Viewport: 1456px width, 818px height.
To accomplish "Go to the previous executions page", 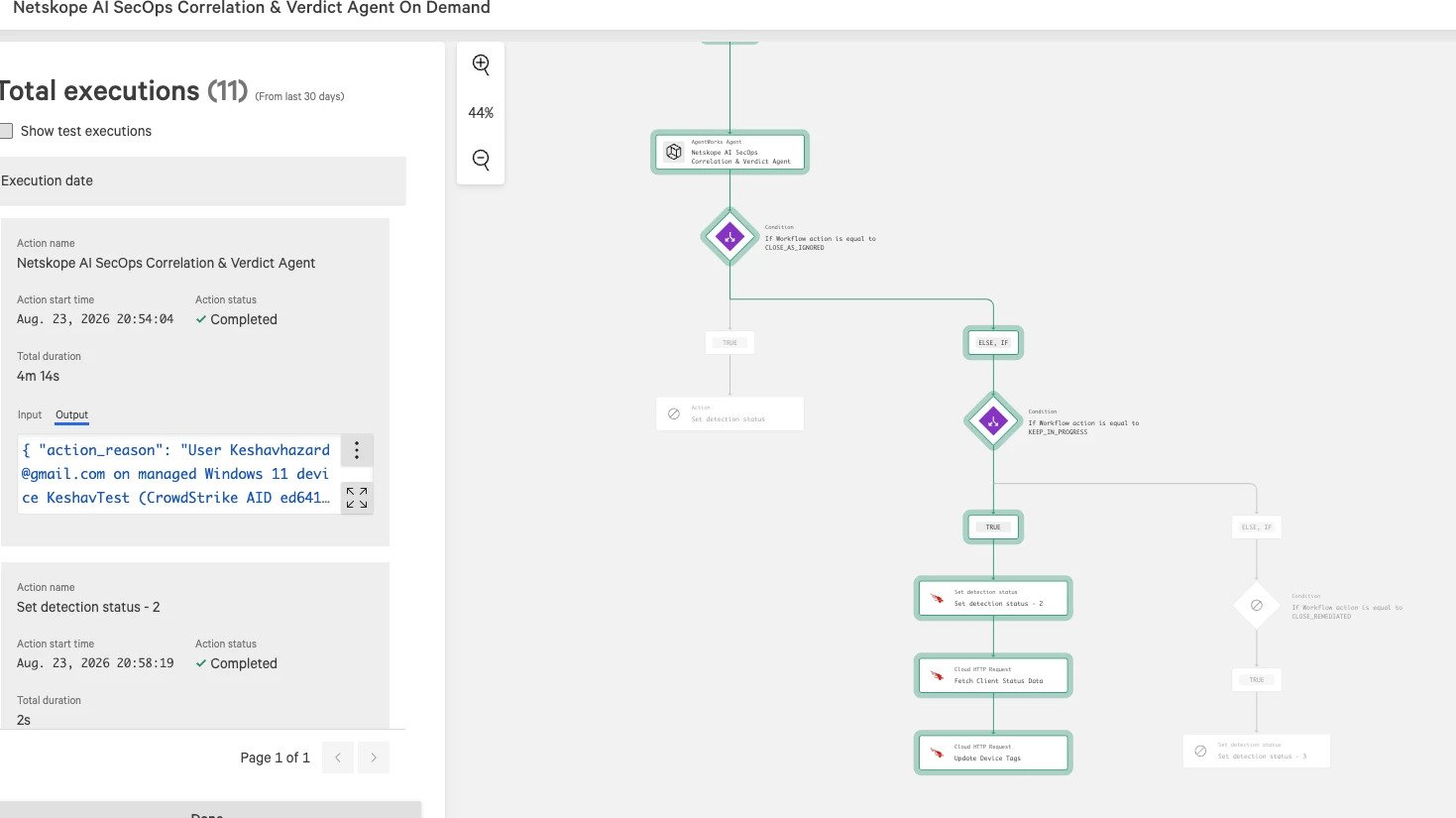I will [338, 758].
